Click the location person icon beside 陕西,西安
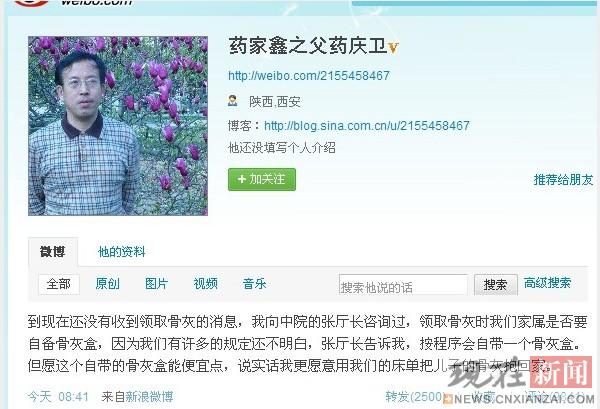This screenshot has height=409, width=600. tap(233, 101)
